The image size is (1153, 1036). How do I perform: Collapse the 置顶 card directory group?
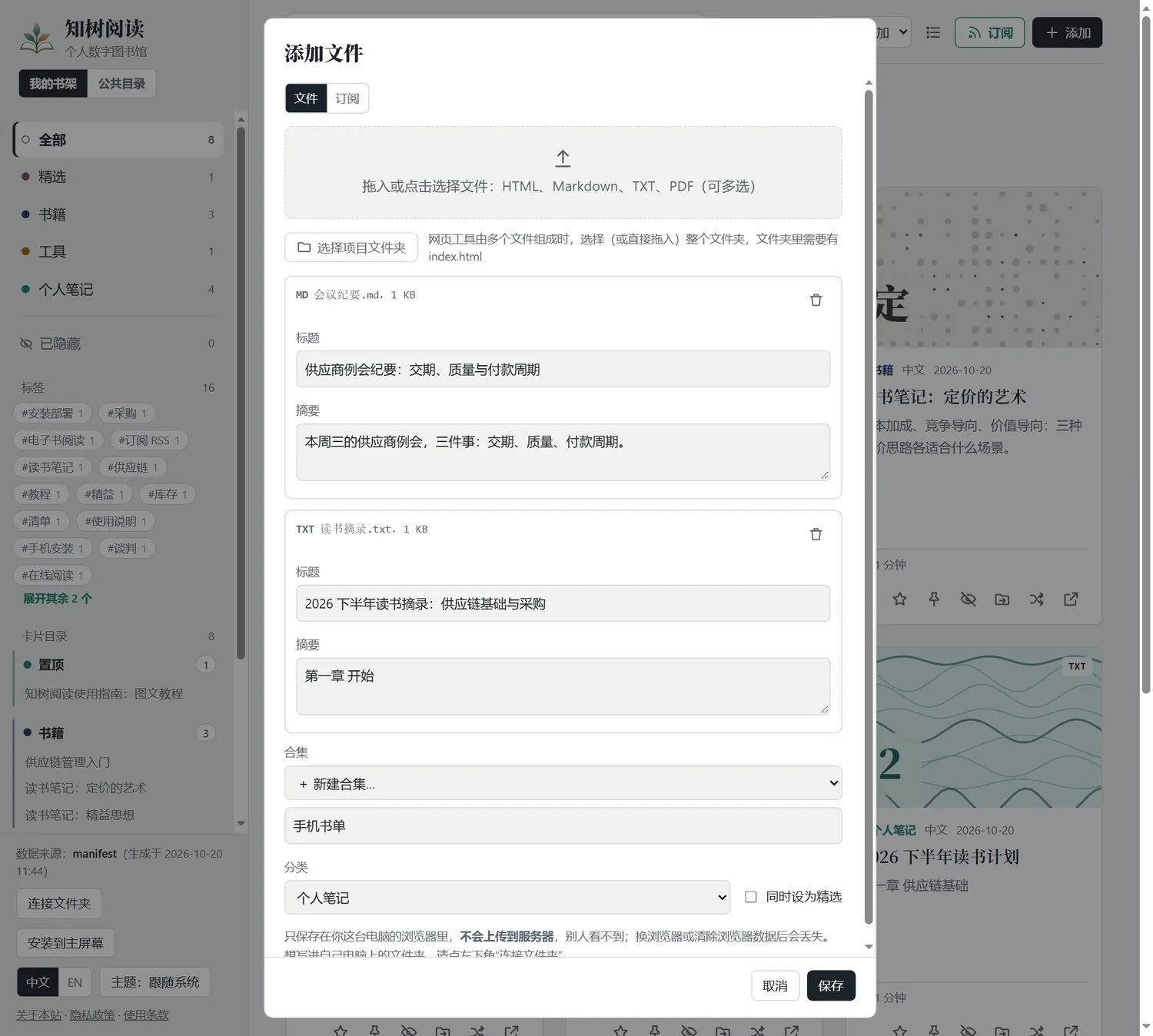click(x=118, y=665)
